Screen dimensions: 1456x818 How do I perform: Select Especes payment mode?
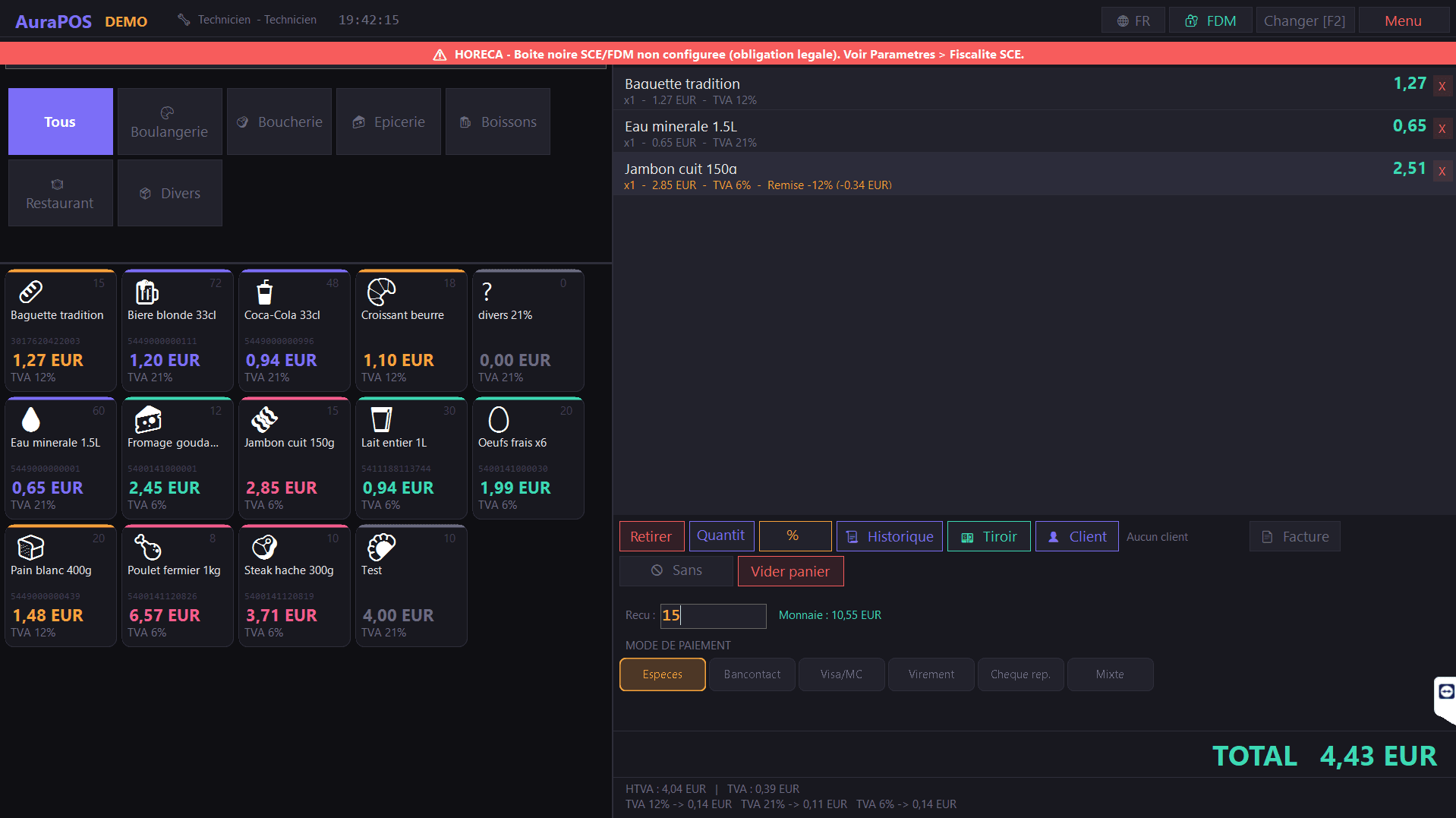(x=662, y=674)
